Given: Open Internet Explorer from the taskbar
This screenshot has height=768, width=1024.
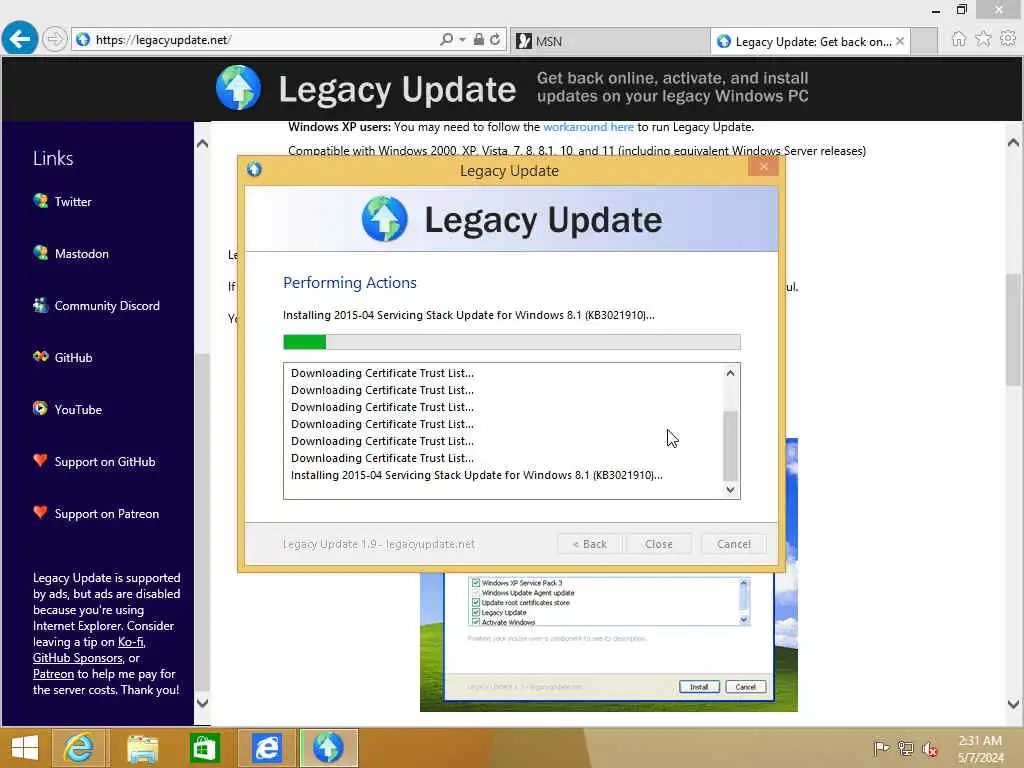Looking at the screenshot, I should 78,748.
